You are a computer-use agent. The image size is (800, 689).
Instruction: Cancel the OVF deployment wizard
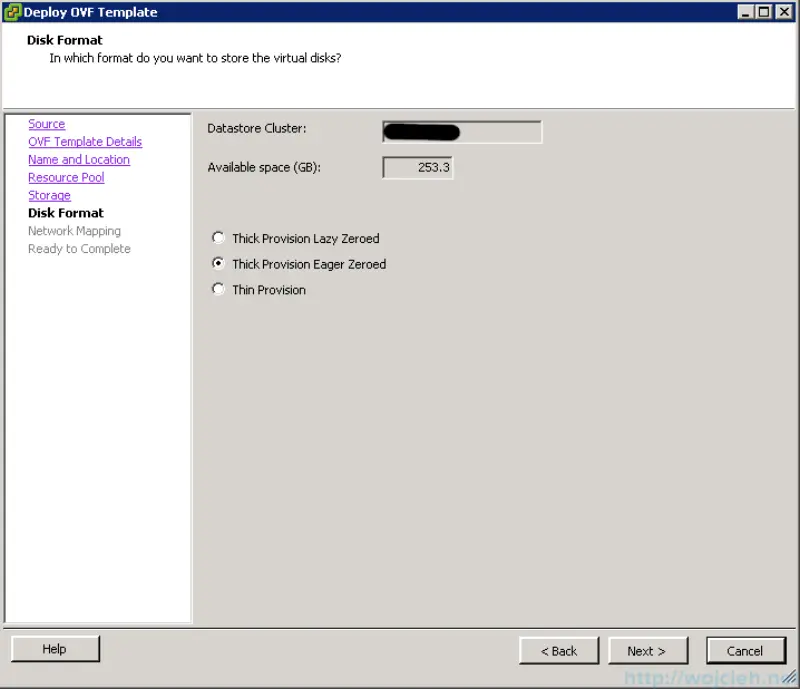[x=746, y=650]
